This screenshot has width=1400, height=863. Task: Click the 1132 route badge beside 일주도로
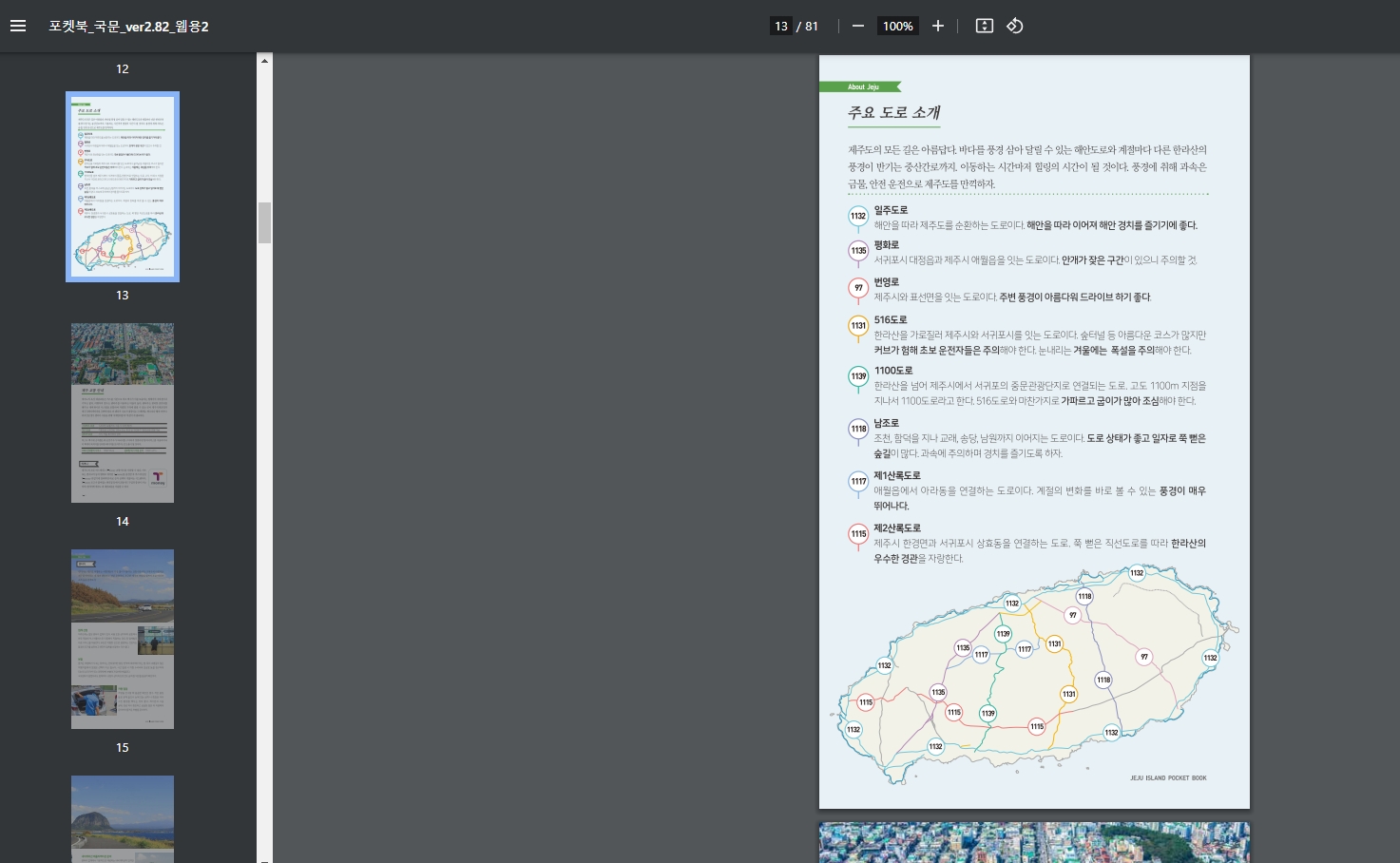pyautogui.click(x=858, y=217)
